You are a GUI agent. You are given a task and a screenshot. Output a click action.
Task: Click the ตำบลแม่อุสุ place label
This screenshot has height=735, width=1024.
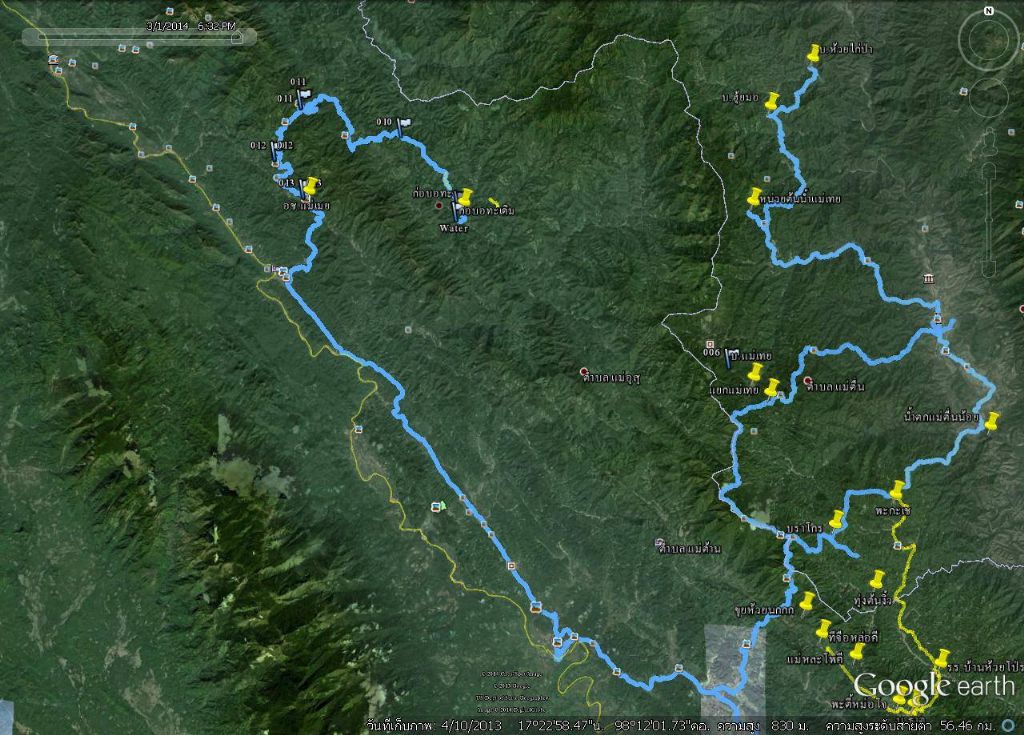pyautogui.click(x=615, y=377)
